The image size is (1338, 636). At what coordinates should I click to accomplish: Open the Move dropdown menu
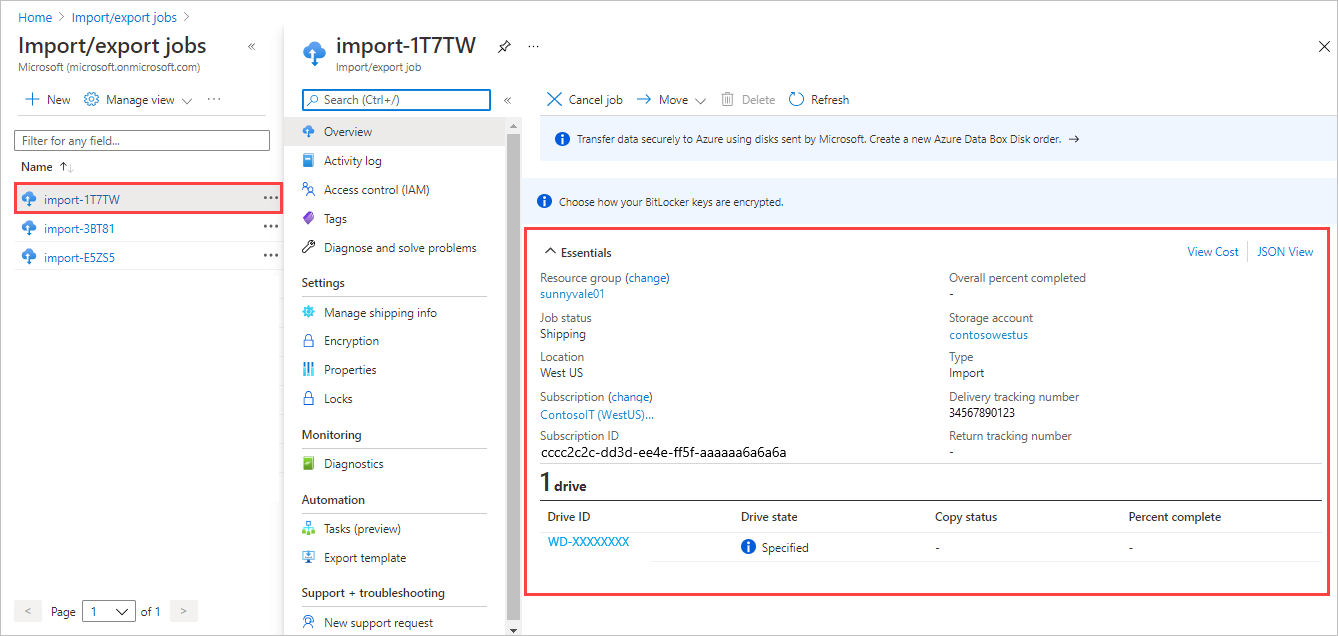coord(671,99)
